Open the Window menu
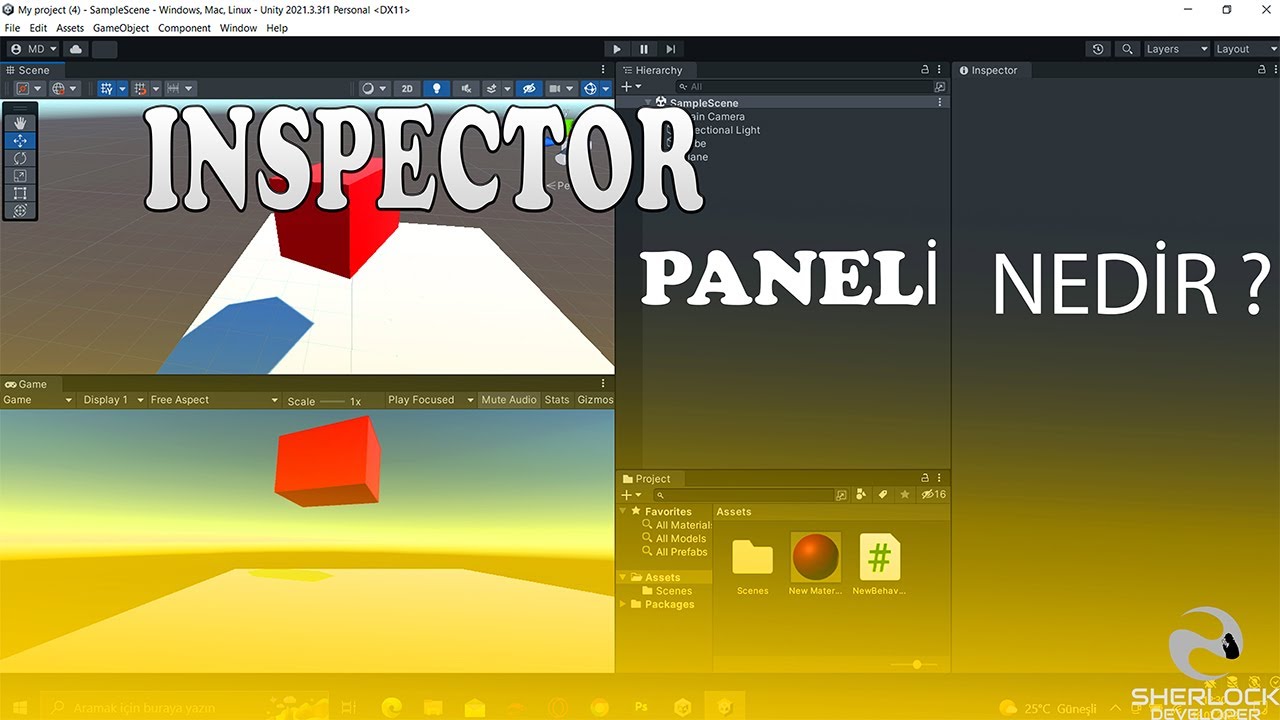The height and width of the screenshot is (720, 1280). tap(238, 28)
